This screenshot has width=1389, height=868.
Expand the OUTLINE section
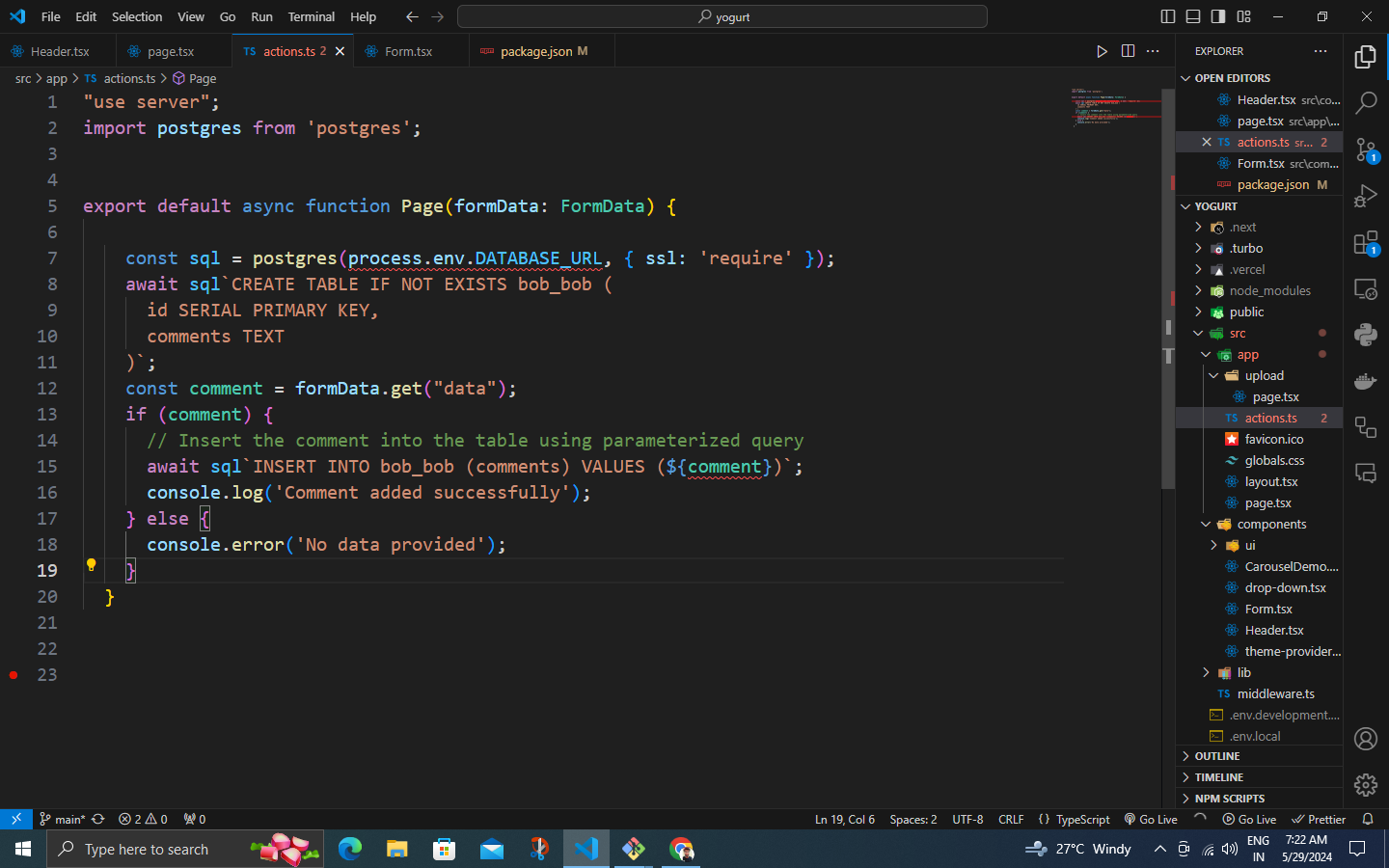[x=1217, y=756]
